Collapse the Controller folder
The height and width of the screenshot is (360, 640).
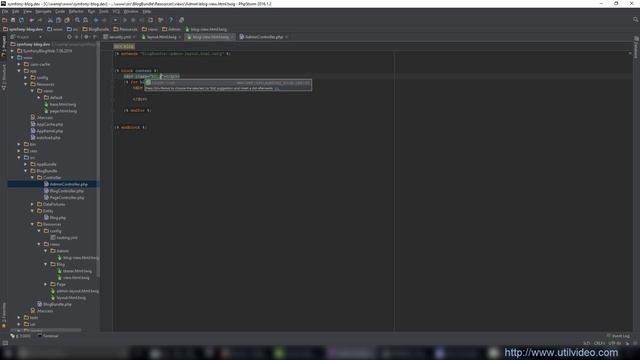(32, 178)
